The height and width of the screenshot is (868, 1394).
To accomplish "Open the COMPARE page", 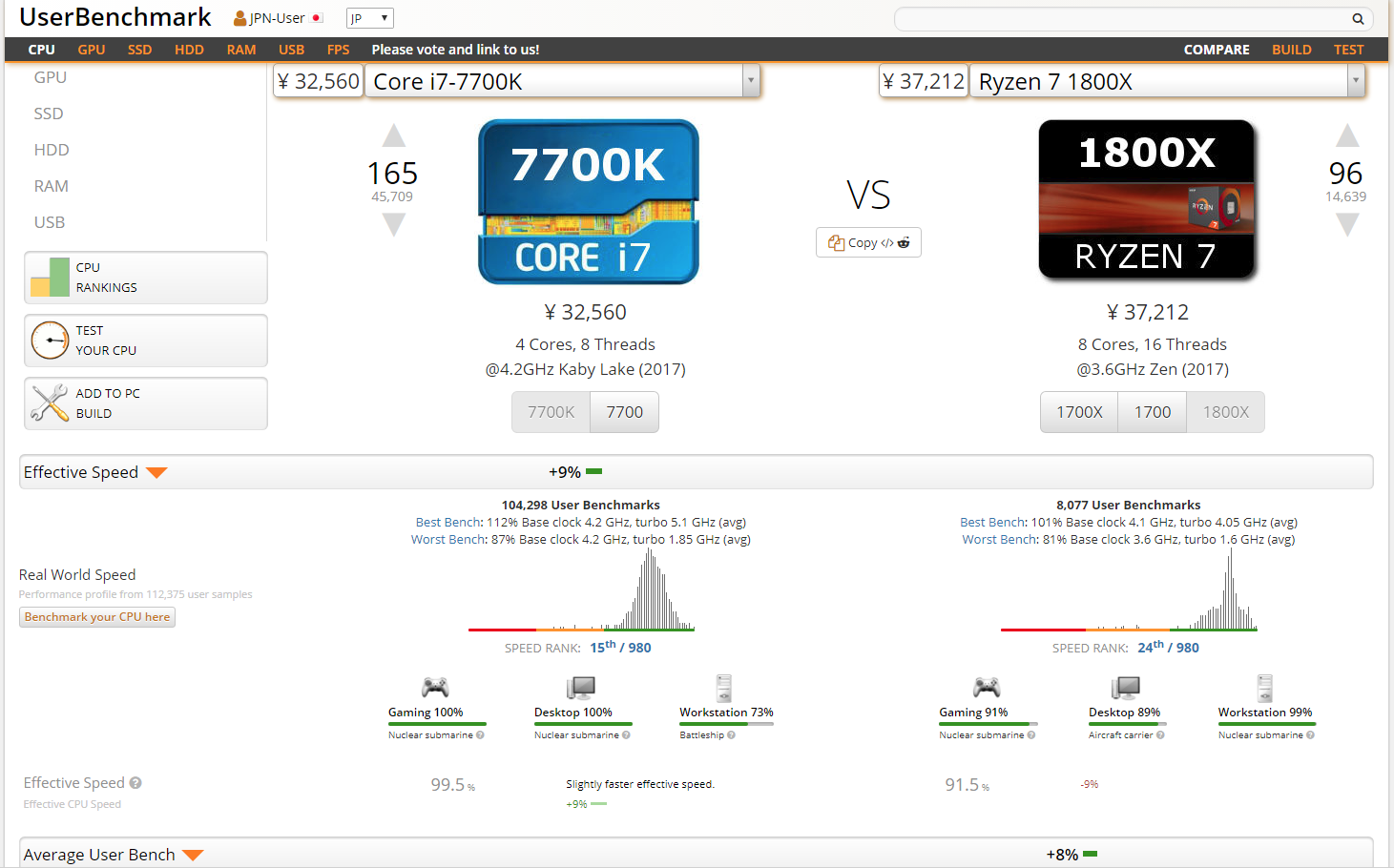I will click(1217, 50).
